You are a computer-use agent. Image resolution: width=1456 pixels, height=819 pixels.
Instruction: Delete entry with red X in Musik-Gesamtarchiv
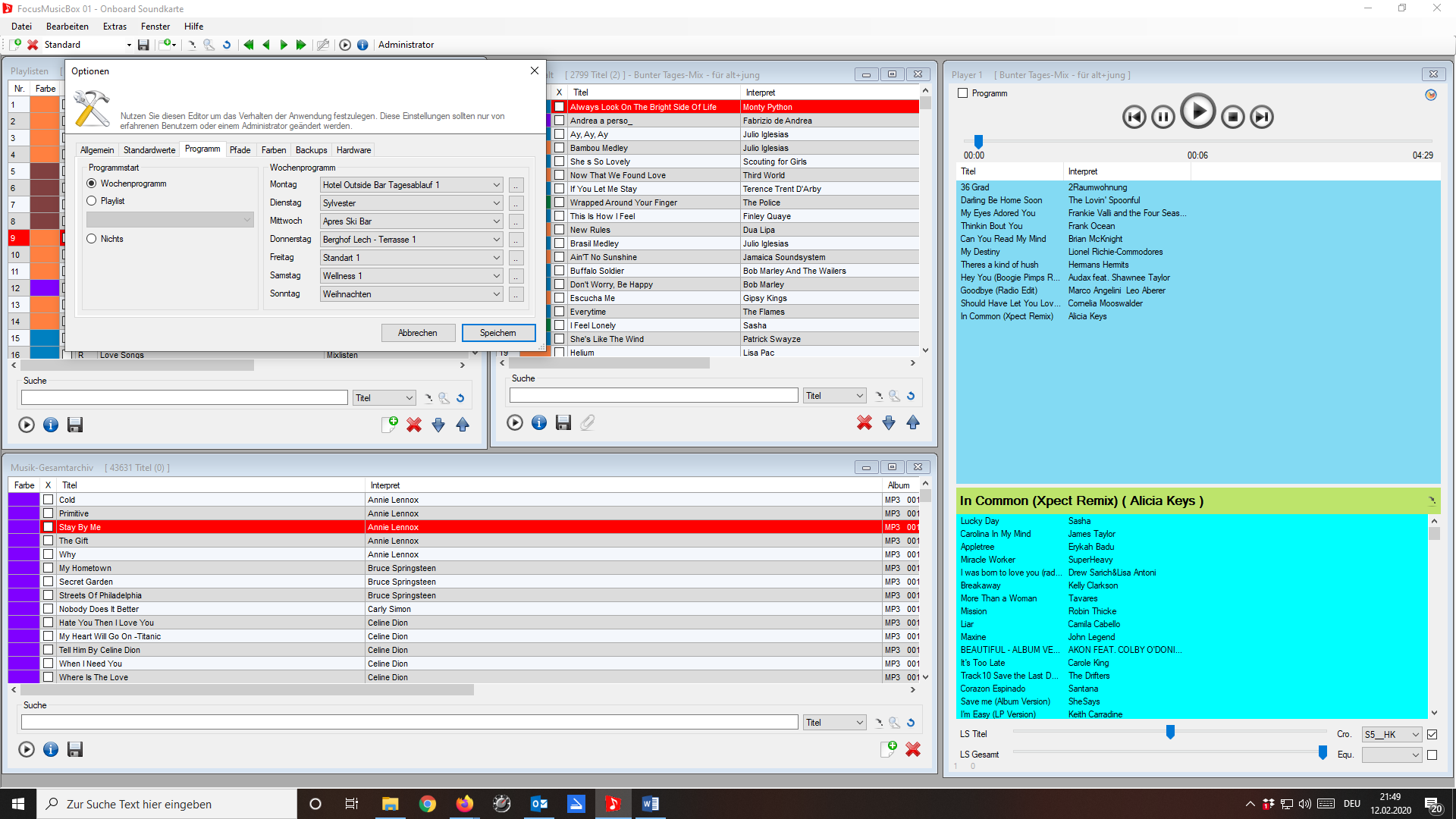click(913, 749)
